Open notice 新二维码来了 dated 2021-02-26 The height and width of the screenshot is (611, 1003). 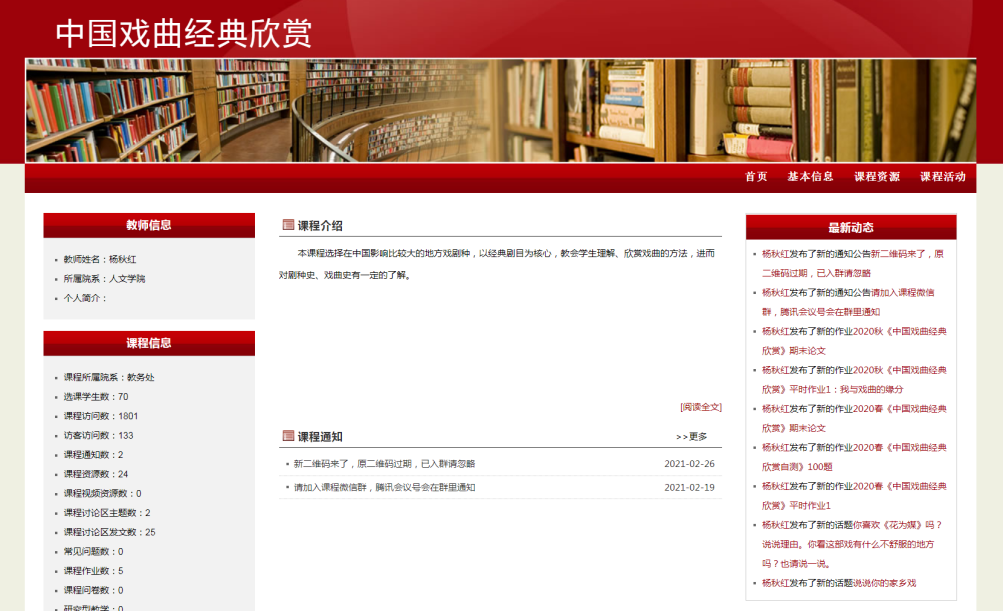384,464
